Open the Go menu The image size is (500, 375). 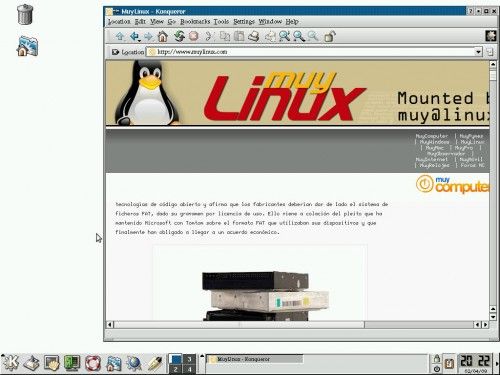[x=172, y=22]
